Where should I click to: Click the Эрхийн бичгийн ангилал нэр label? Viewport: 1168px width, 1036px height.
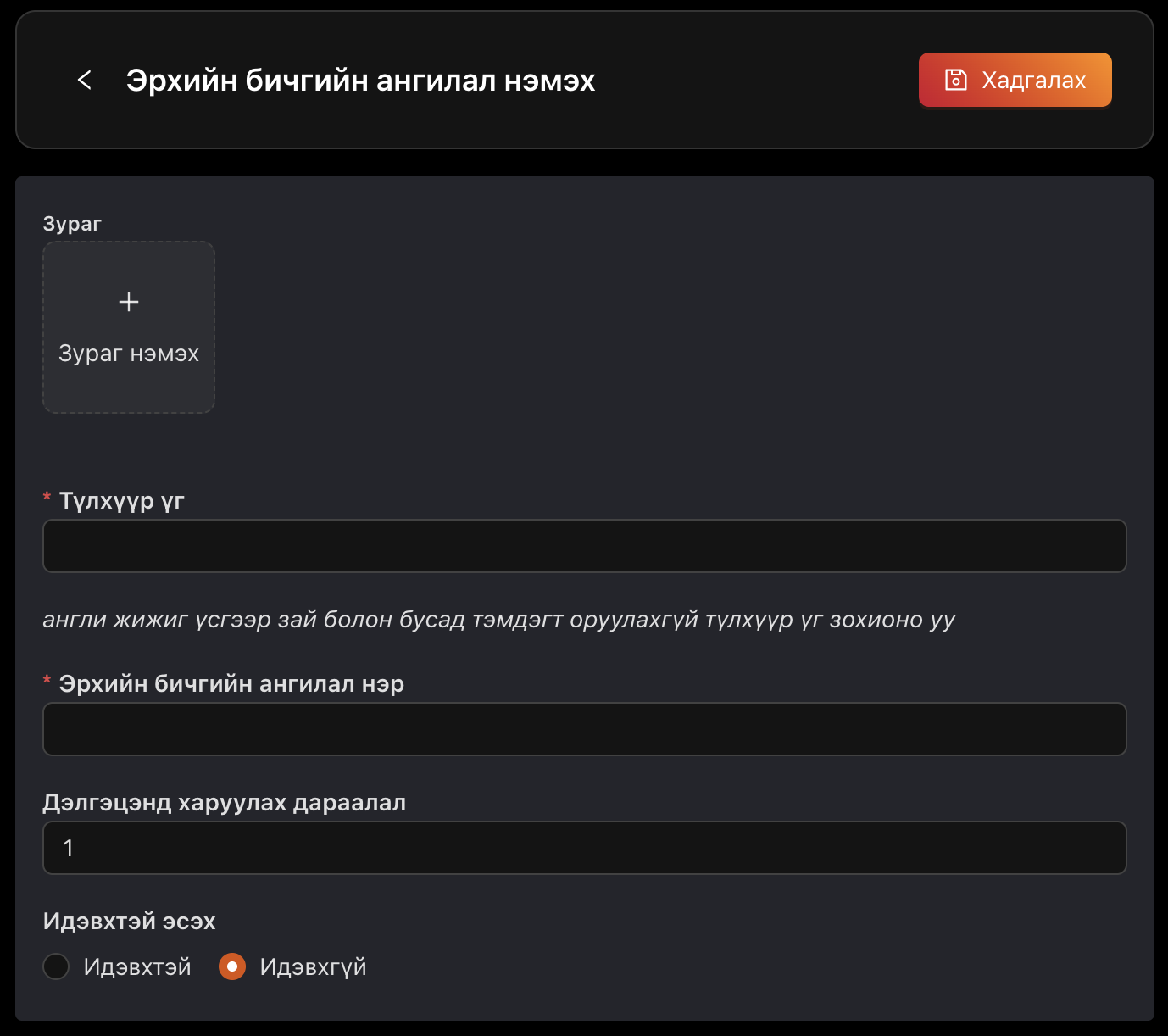(x=231, y=684)
